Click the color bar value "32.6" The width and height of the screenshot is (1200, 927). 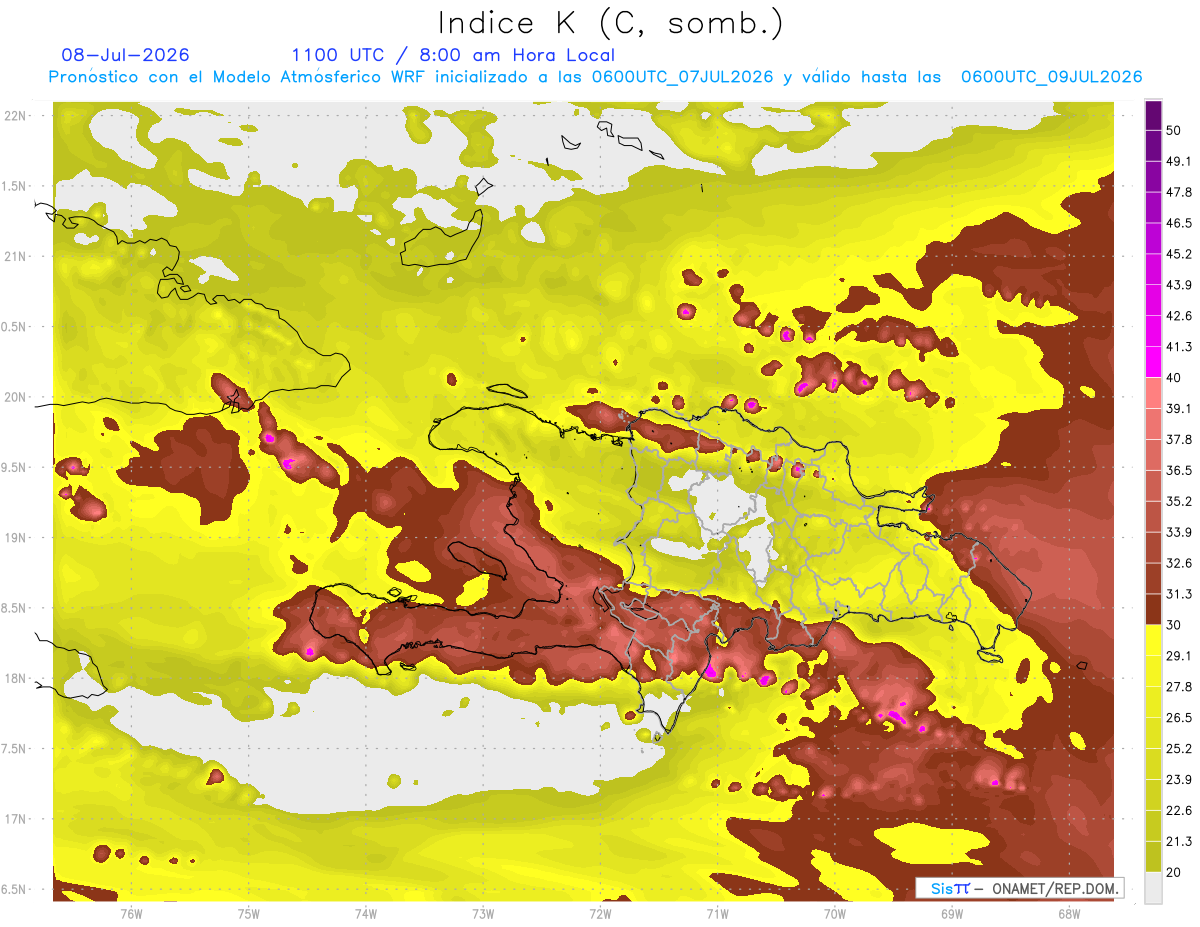[1181, 563]
